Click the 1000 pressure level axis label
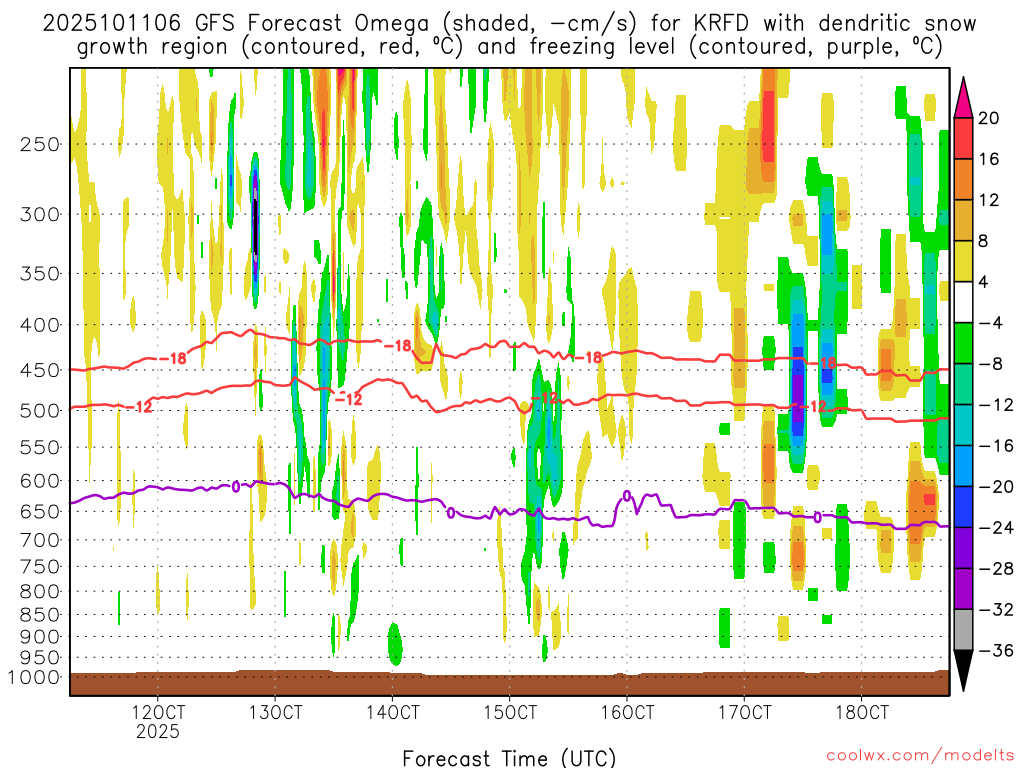This screenshot has height=768, width=1024. tap(35, 677)
